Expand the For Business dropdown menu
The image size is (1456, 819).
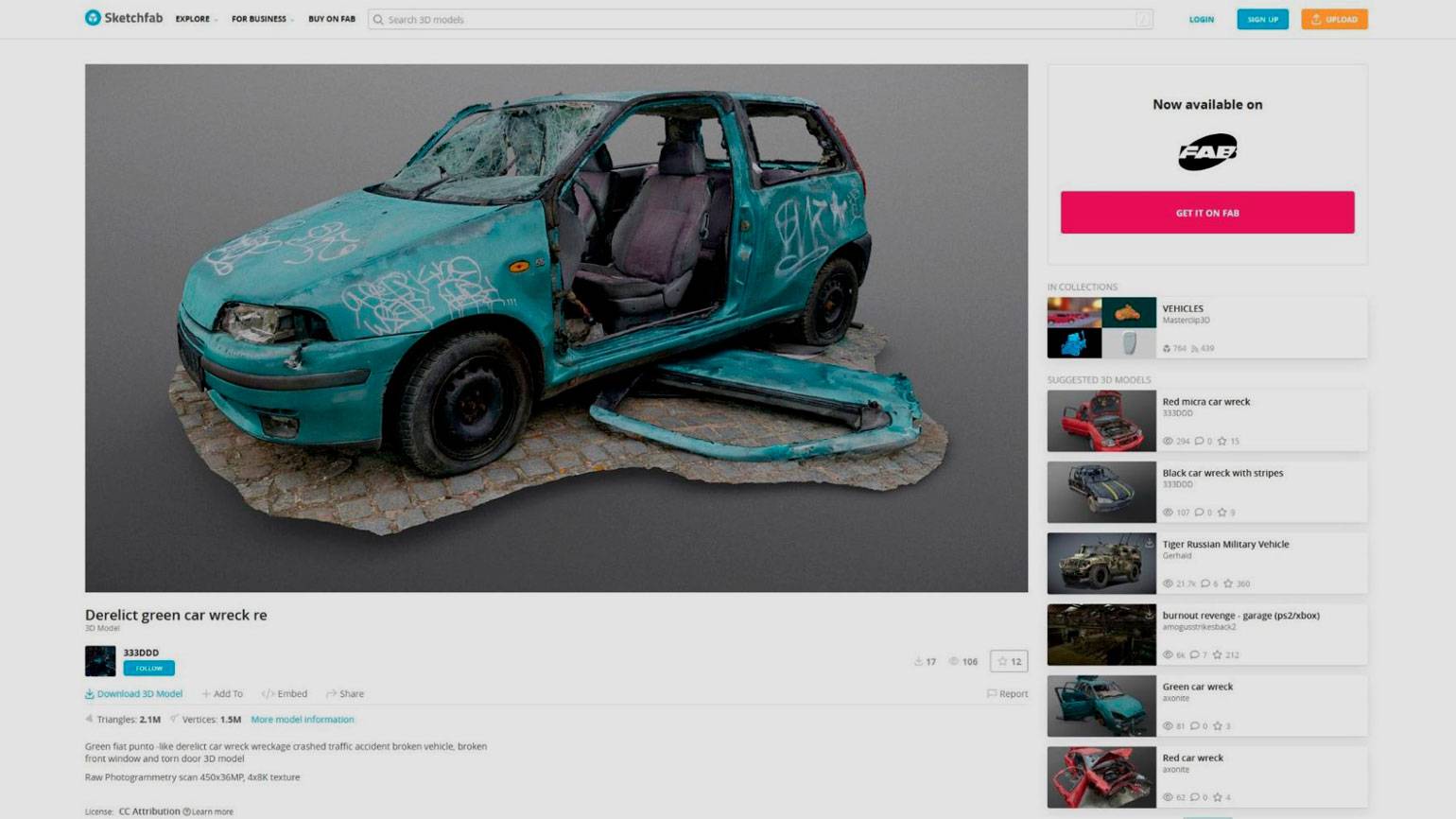(x=262, y=19)
